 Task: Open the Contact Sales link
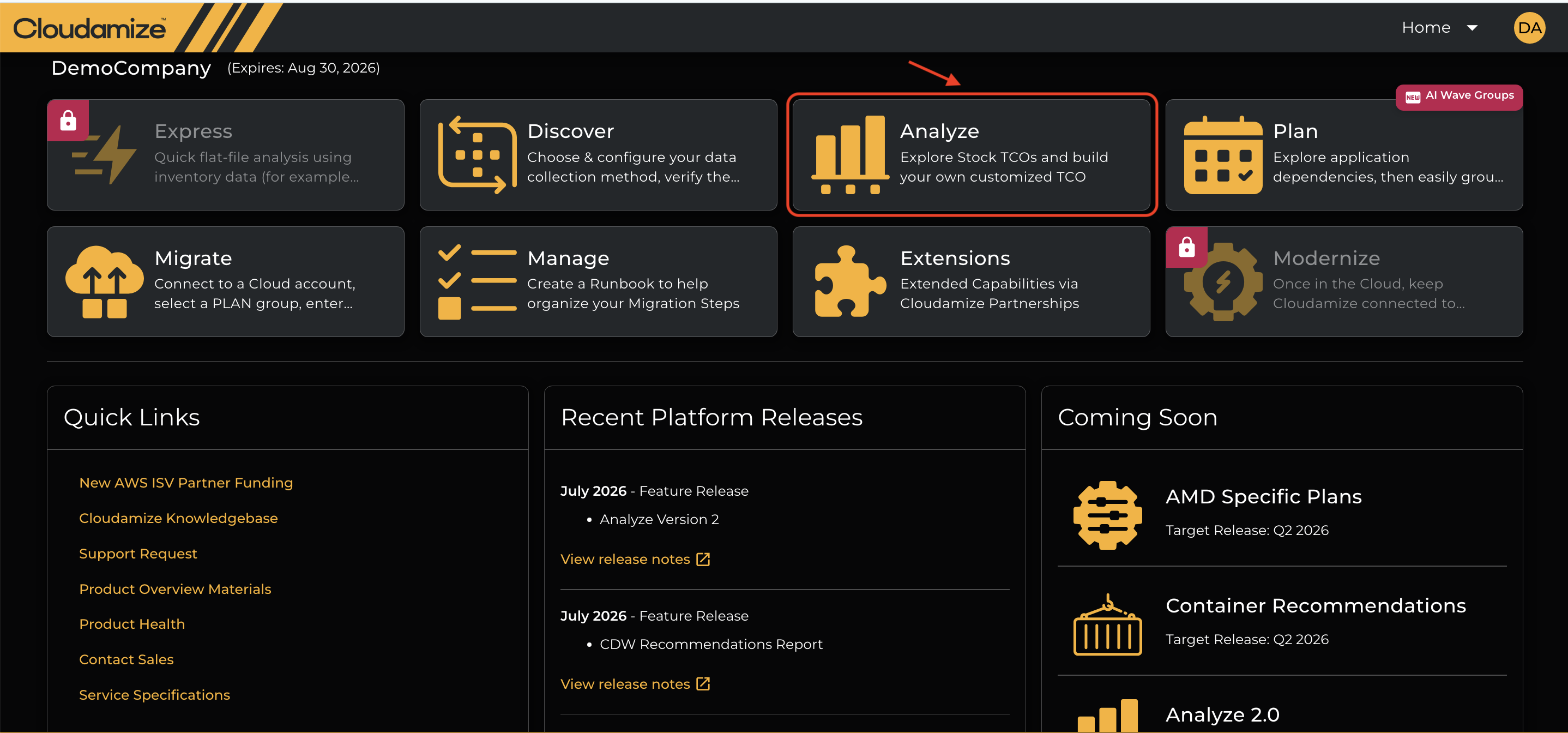point(126,659)
